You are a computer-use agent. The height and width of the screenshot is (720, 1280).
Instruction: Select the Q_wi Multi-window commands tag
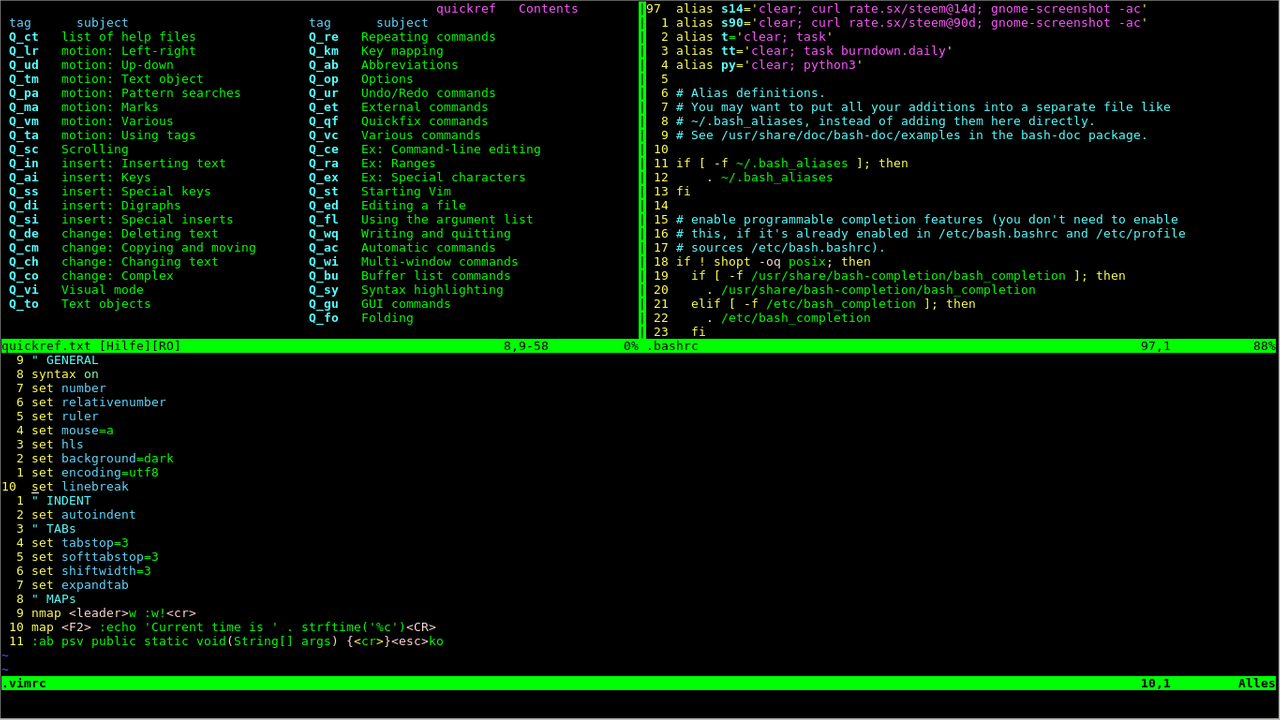click(x=324, y=261)
